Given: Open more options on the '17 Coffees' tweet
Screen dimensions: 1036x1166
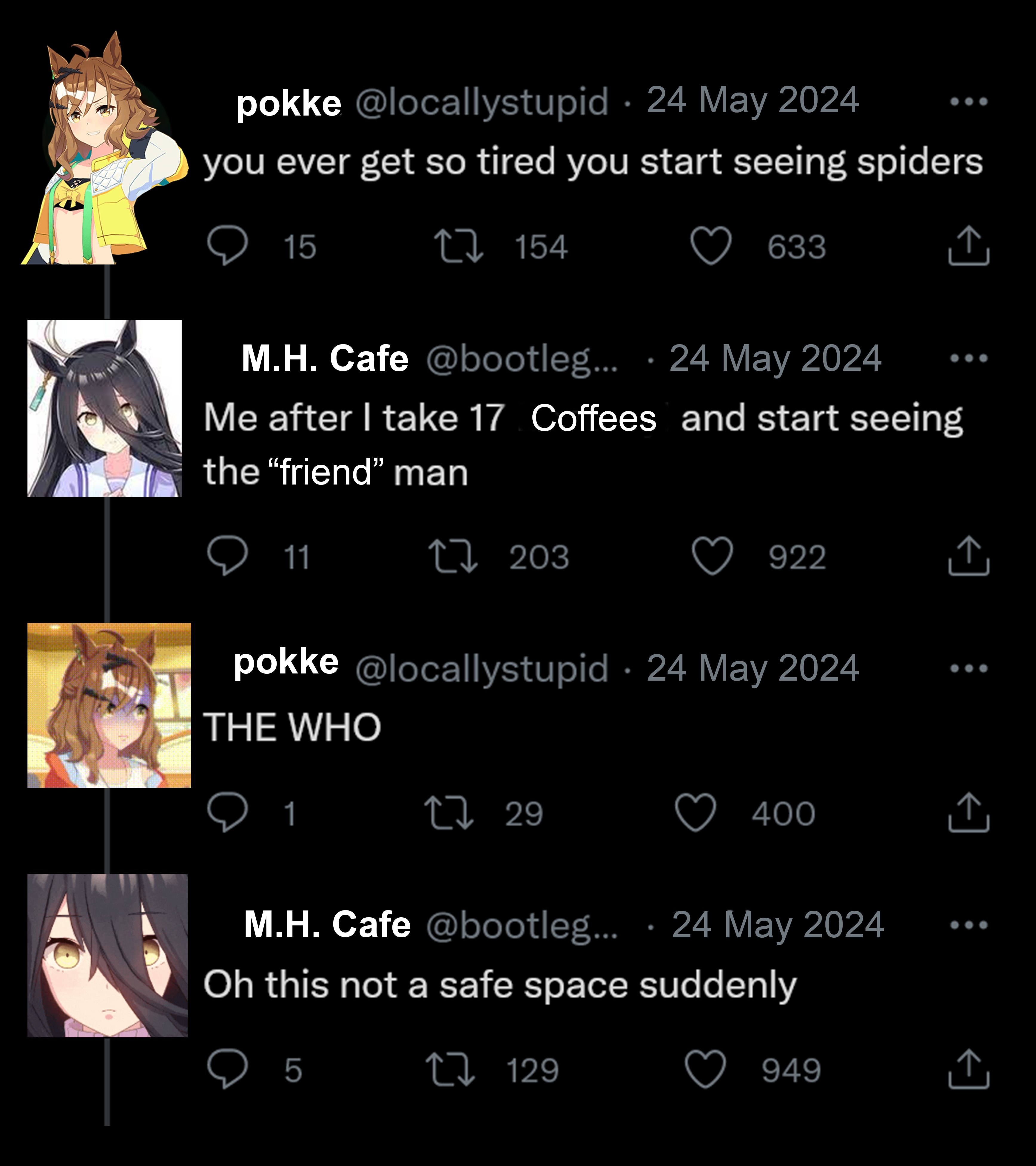Looking at the screenshot, I should coord(969,358).
